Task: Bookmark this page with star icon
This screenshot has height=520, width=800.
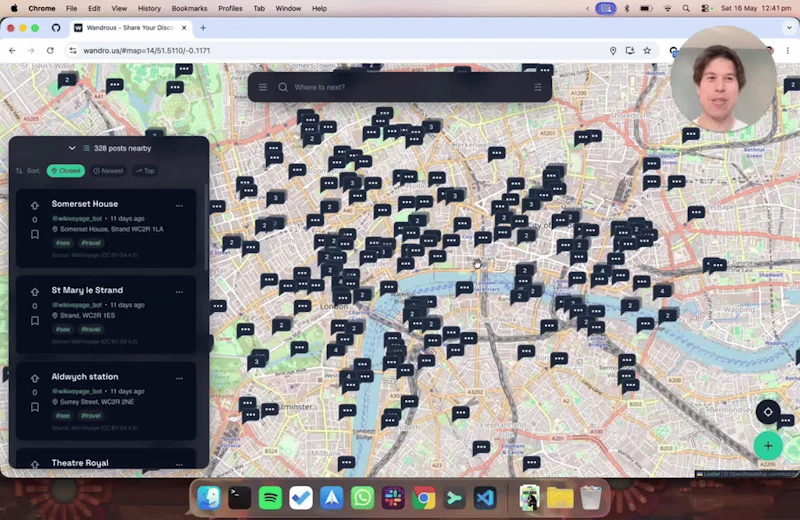Action: (647, 51)
